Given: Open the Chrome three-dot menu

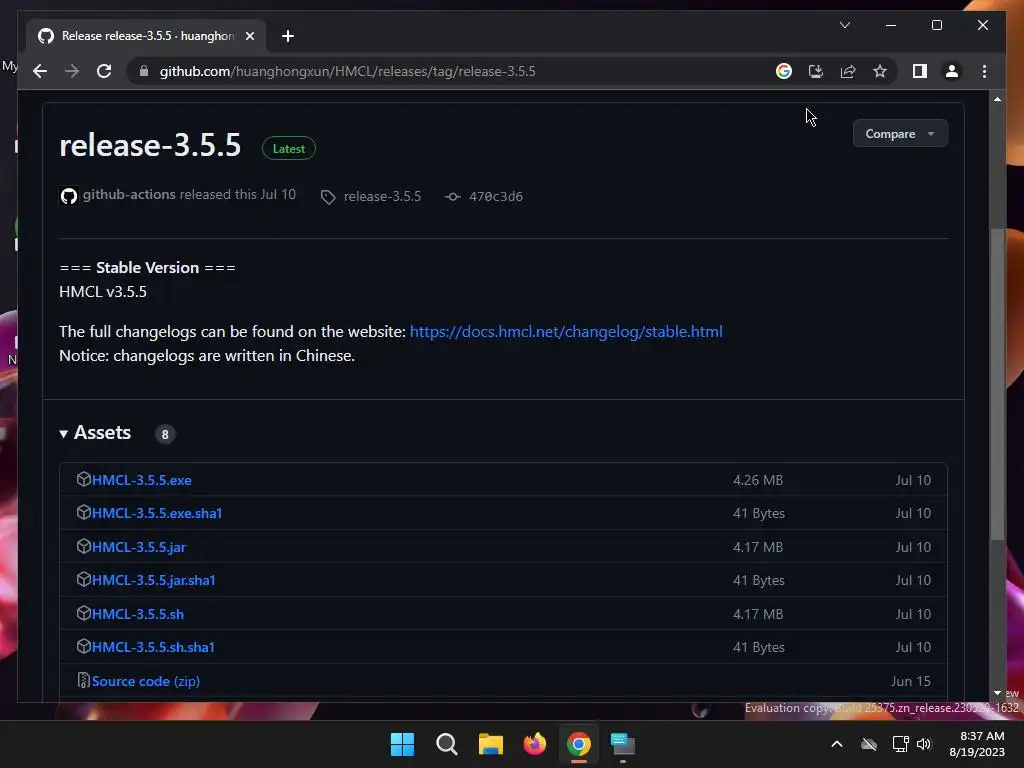Looking at the screenshot, I should click(x=984, y=71).
